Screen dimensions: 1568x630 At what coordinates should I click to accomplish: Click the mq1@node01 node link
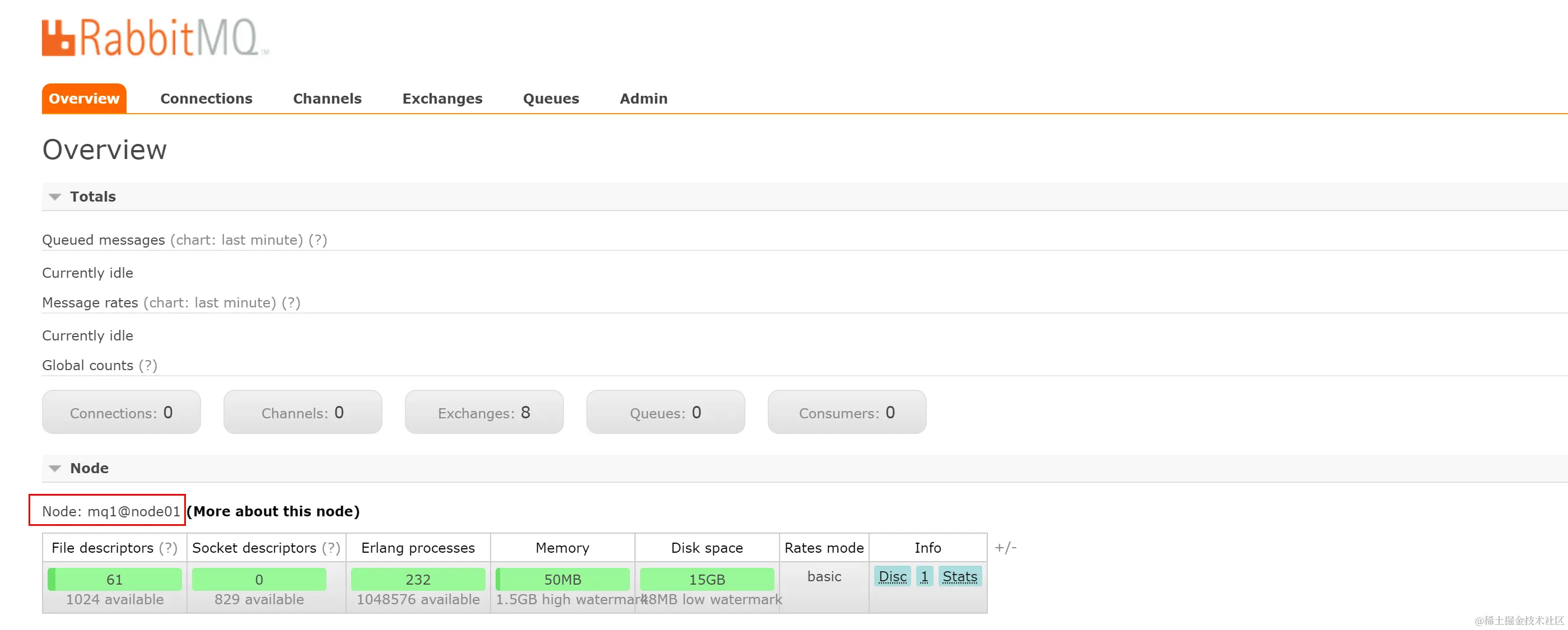point(134,512)
